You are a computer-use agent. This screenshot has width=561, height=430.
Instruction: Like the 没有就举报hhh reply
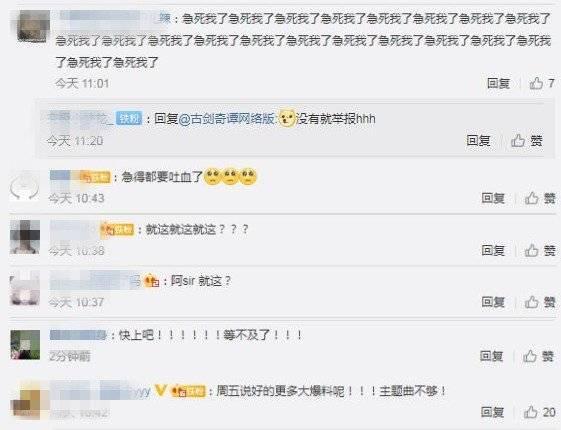pos(527,141)
